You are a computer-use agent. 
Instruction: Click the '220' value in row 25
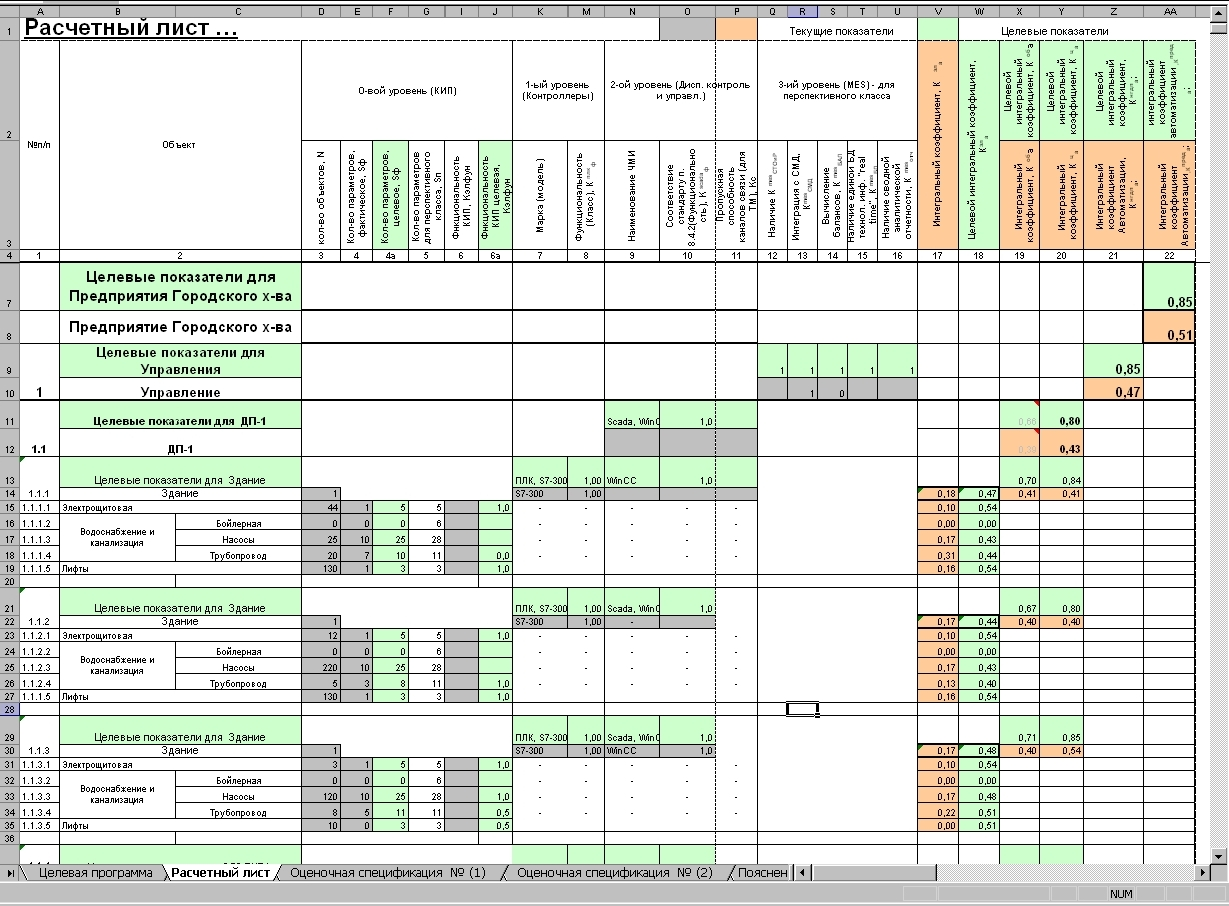point(322,667)
